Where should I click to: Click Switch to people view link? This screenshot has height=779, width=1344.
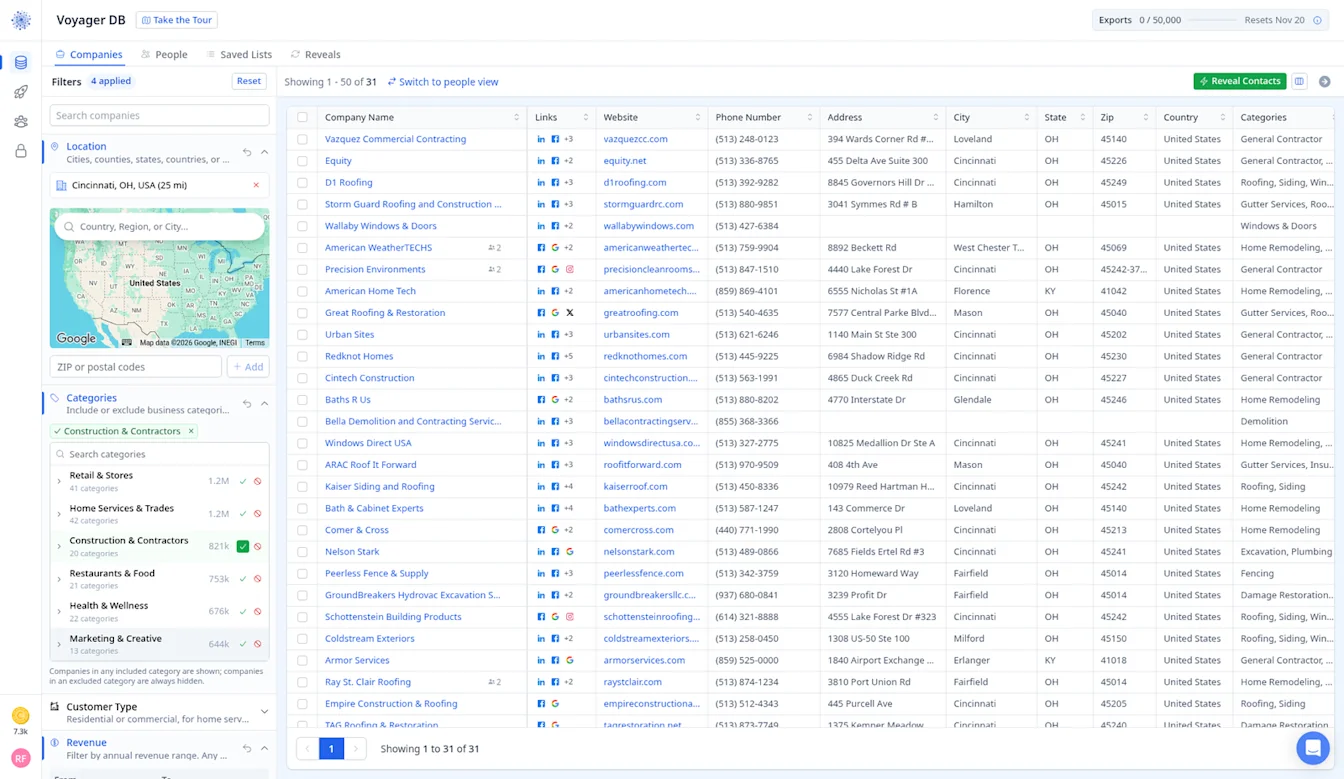tap(443, 82)
